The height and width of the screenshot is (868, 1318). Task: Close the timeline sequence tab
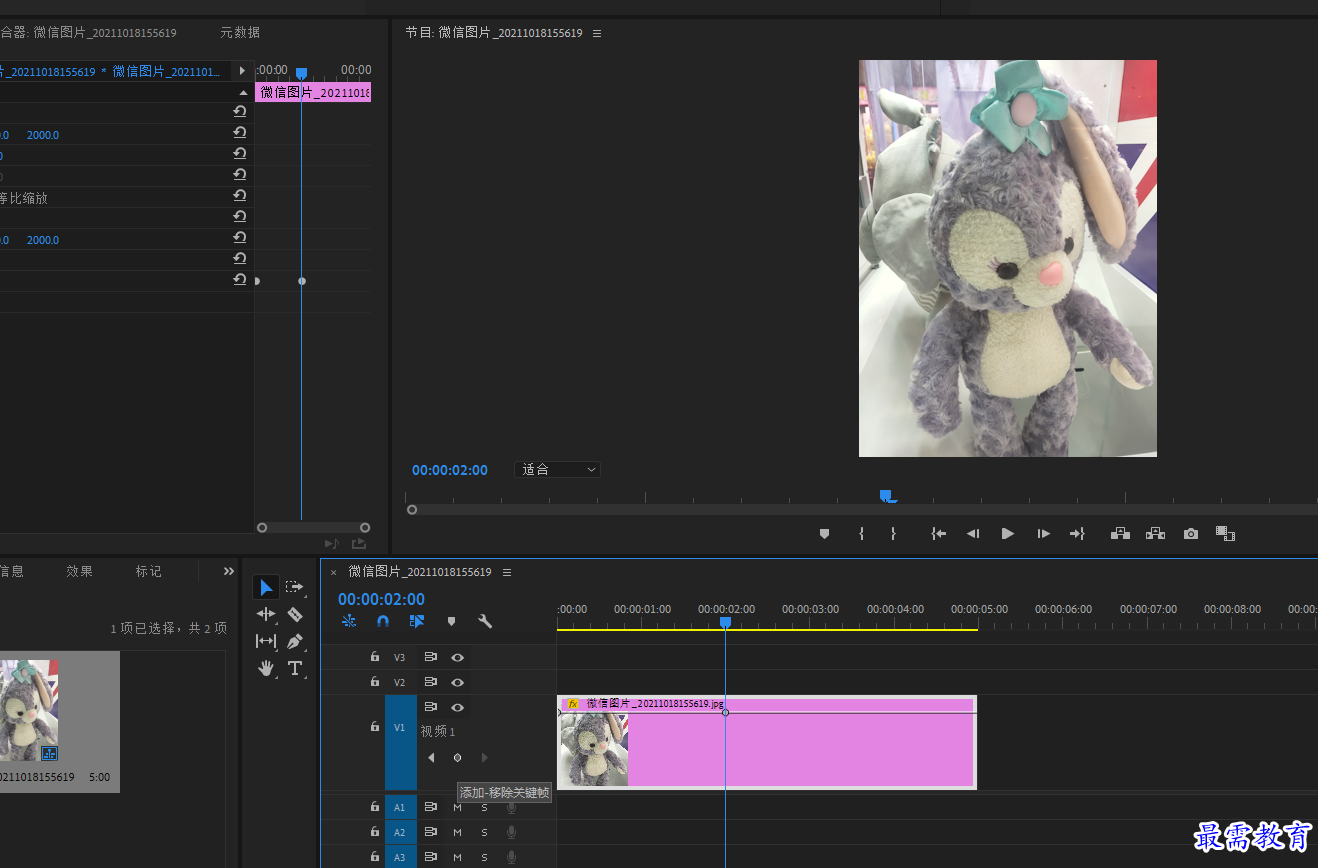click(334, 573)
